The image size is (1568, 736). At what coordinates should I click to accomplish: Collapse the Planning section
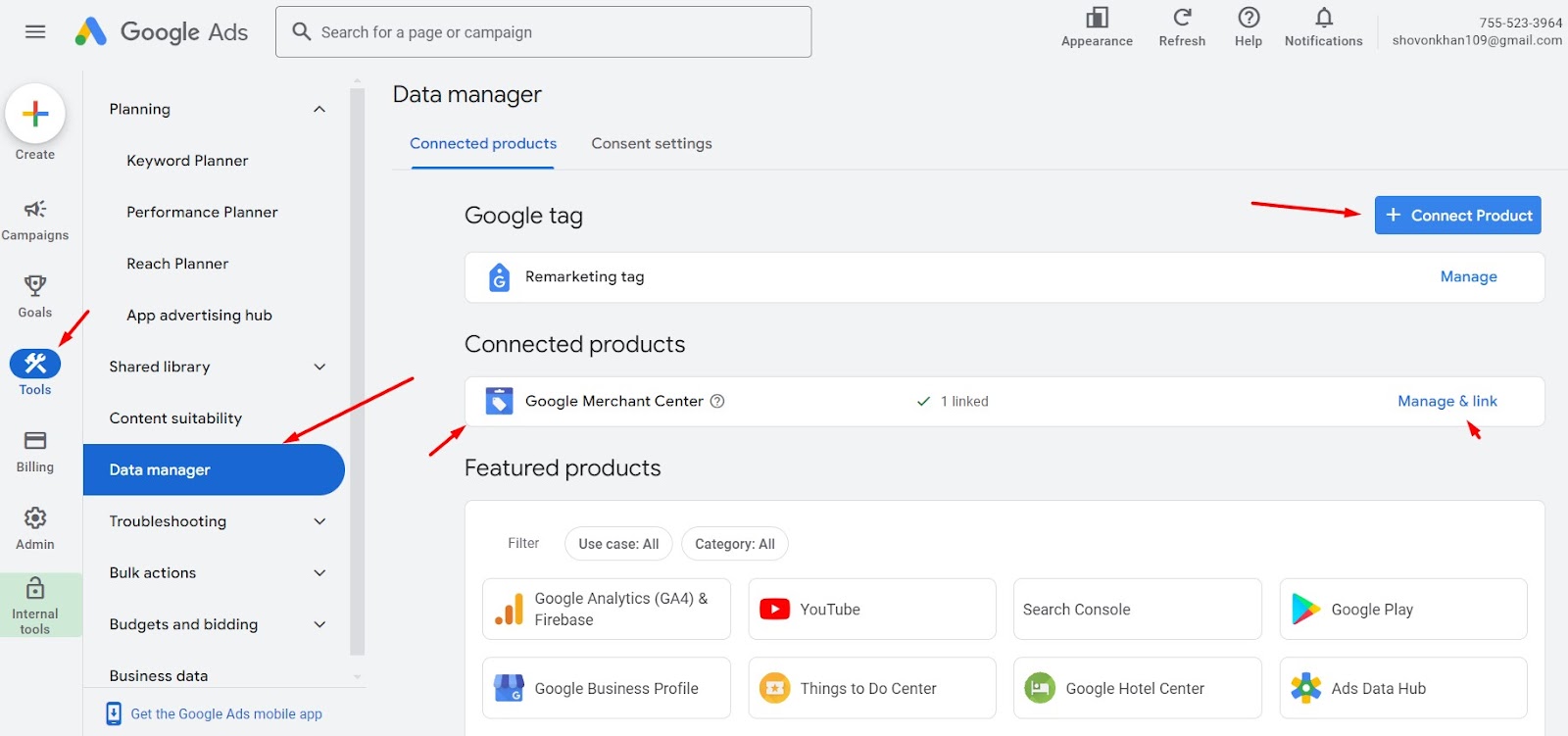coord(319,109)
